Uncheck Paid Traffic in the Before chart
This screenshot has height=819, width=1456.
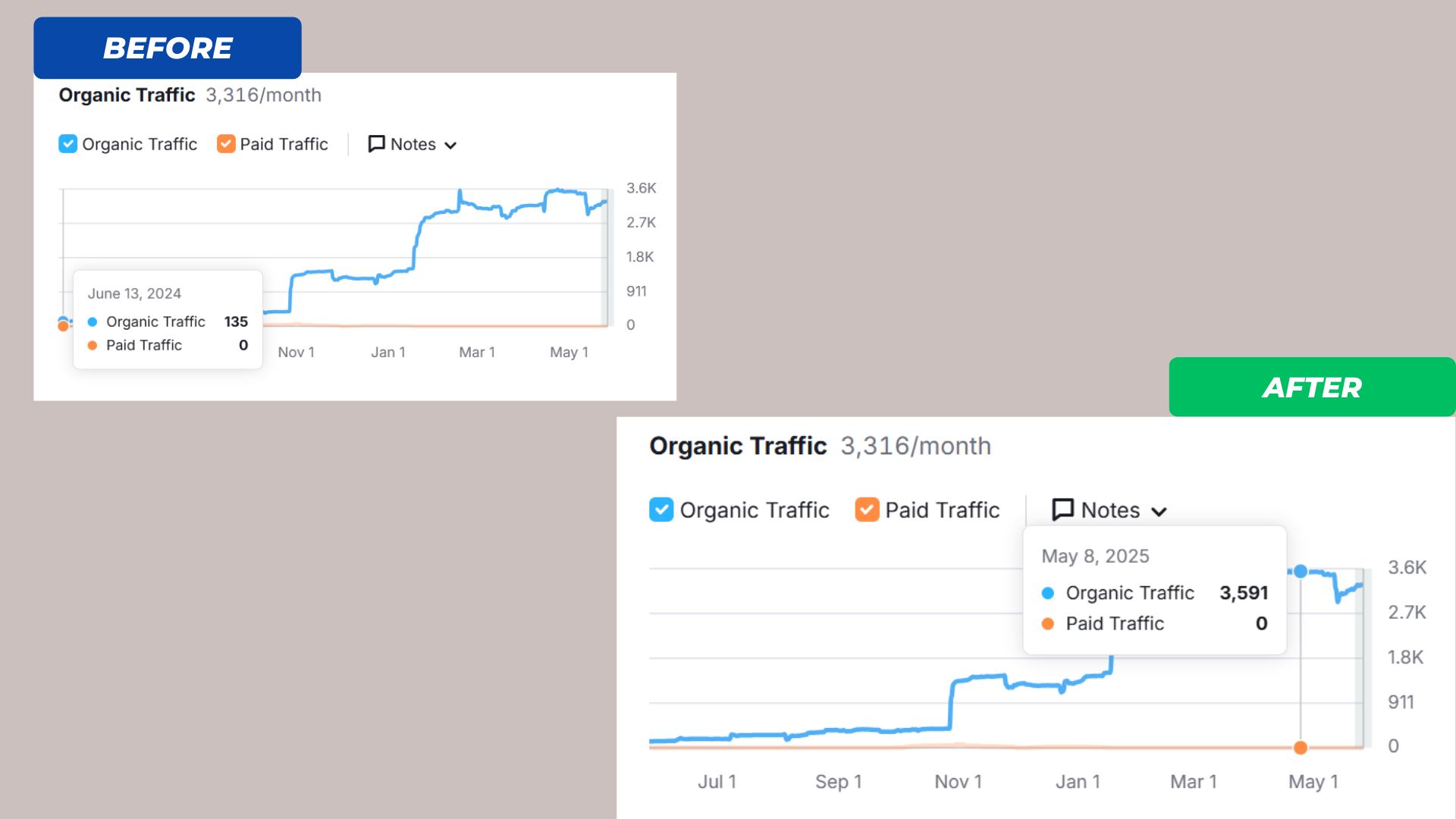226,144
